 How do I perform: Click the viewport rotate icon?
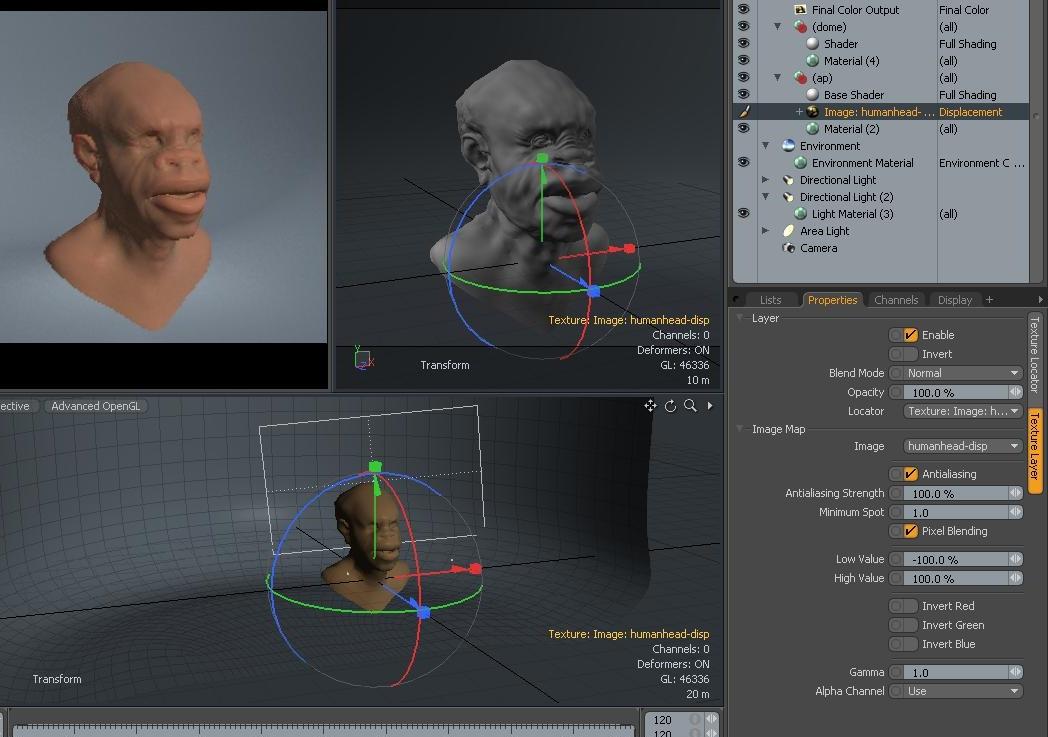pyautogui.click(x=670, y=406)
